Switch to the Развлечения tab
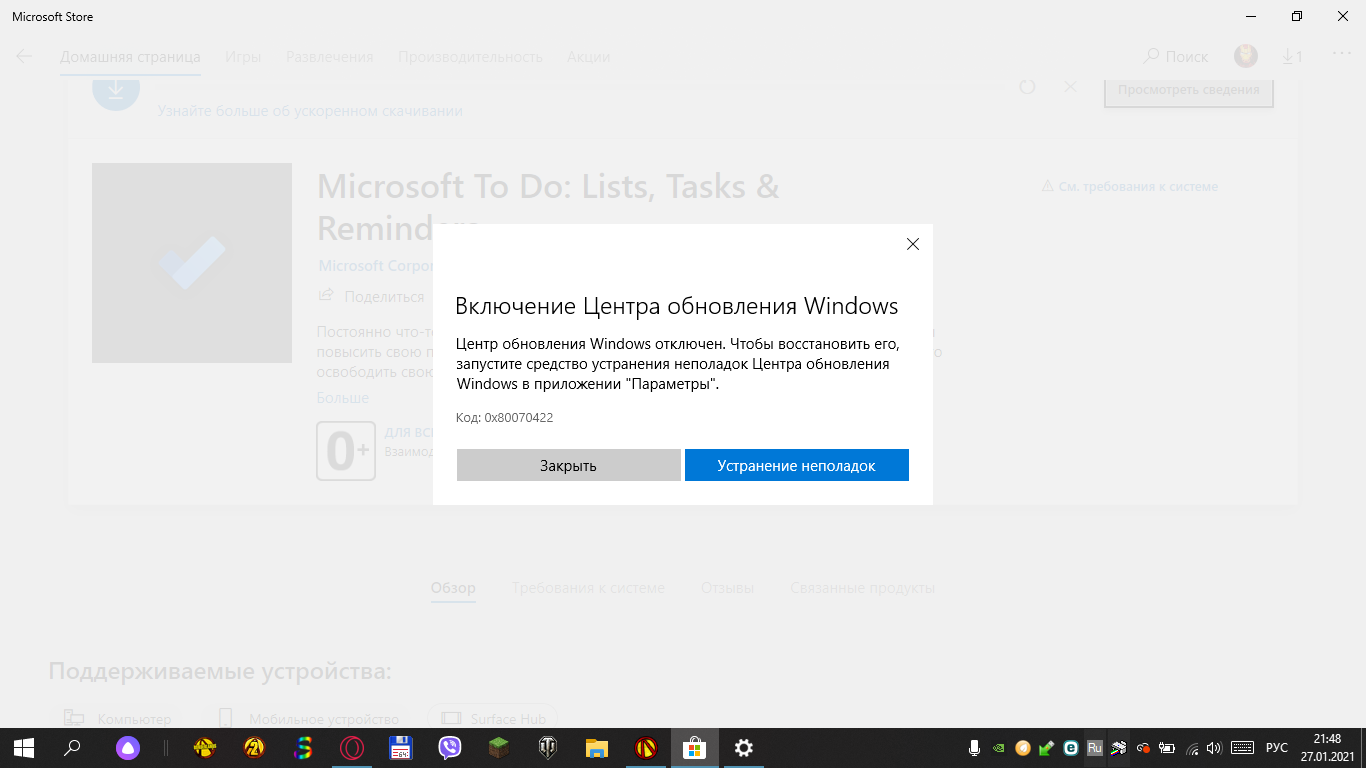The image size is (1366, 768). coord(330,57)
